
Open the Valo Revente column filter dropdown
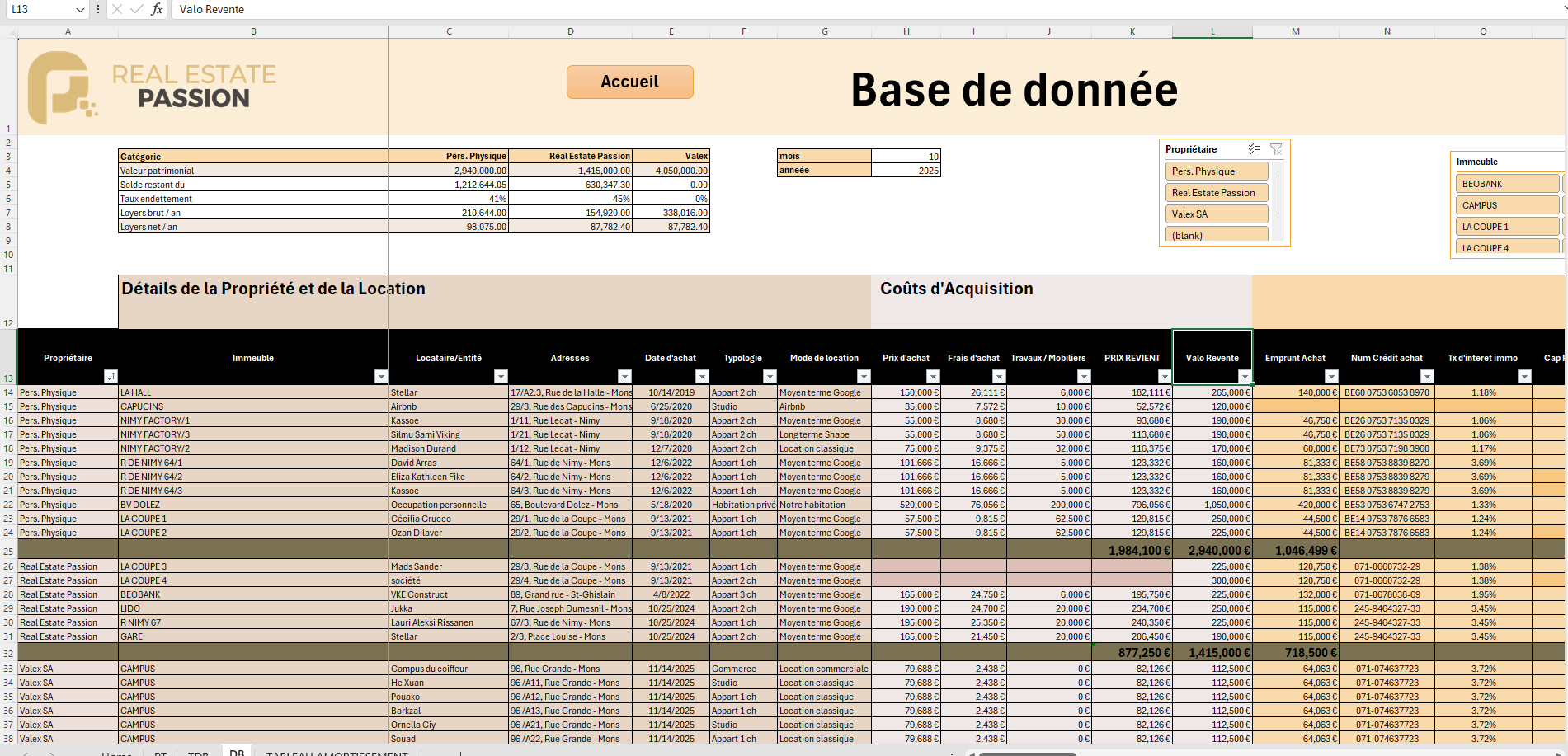point(1244,377)
